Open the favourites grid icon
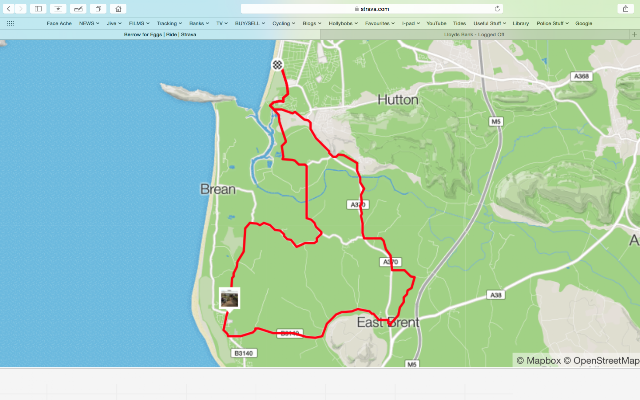Screen dimensions: 640x400 tap(11, 23)
